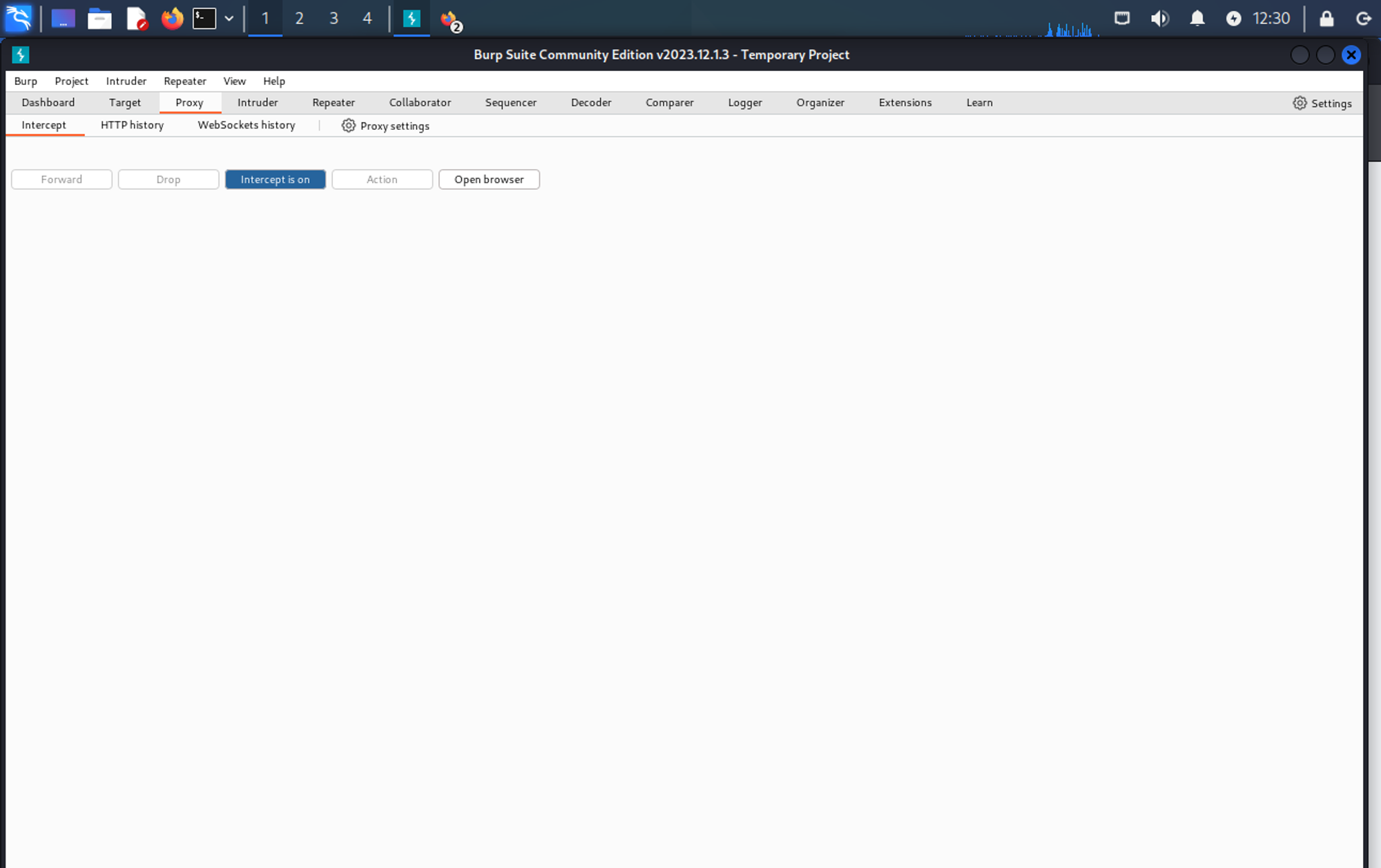
Task: Open the Extensions tab
Action: (x=905, y=102)
